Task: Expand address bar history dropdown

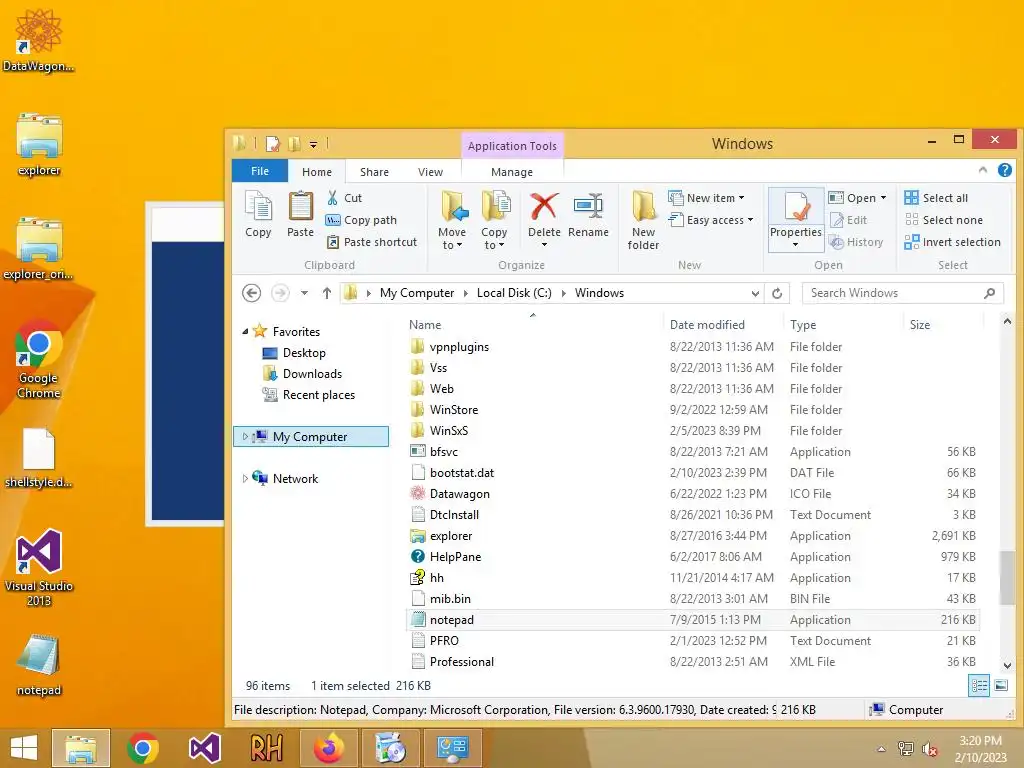Action: [755, 294]
